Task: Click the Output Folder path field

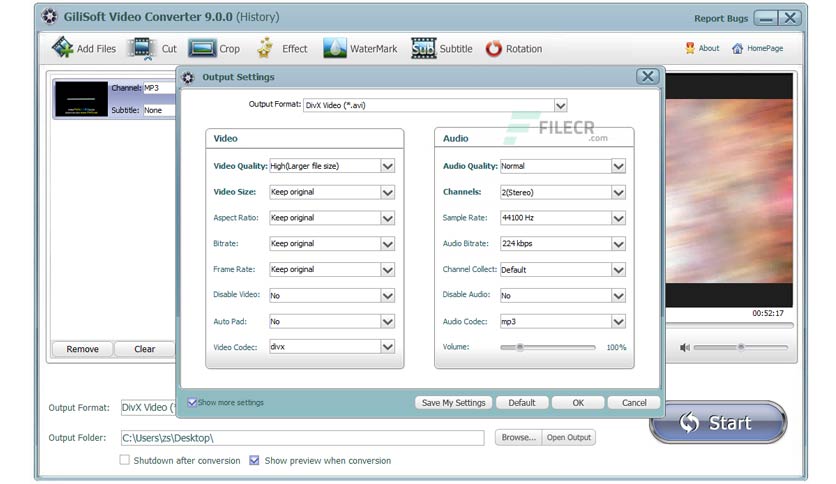Action: tap(302, 438)
